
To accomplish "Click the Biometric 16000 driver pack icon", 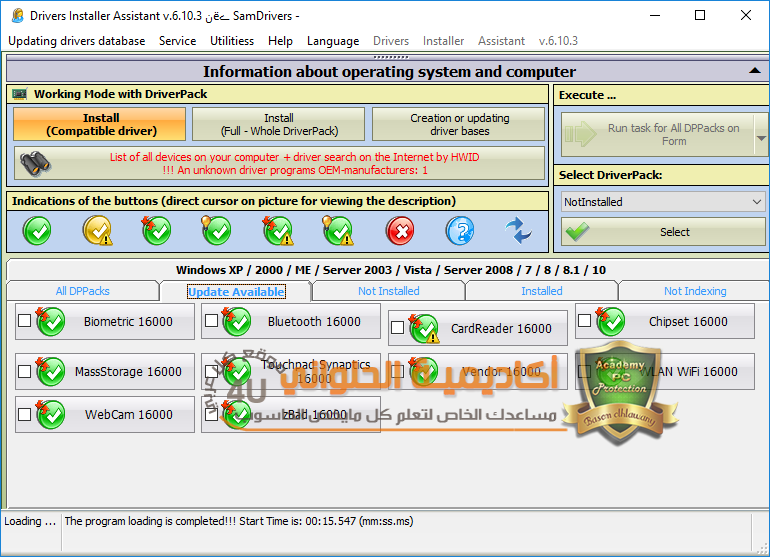I will coord(50,322).
